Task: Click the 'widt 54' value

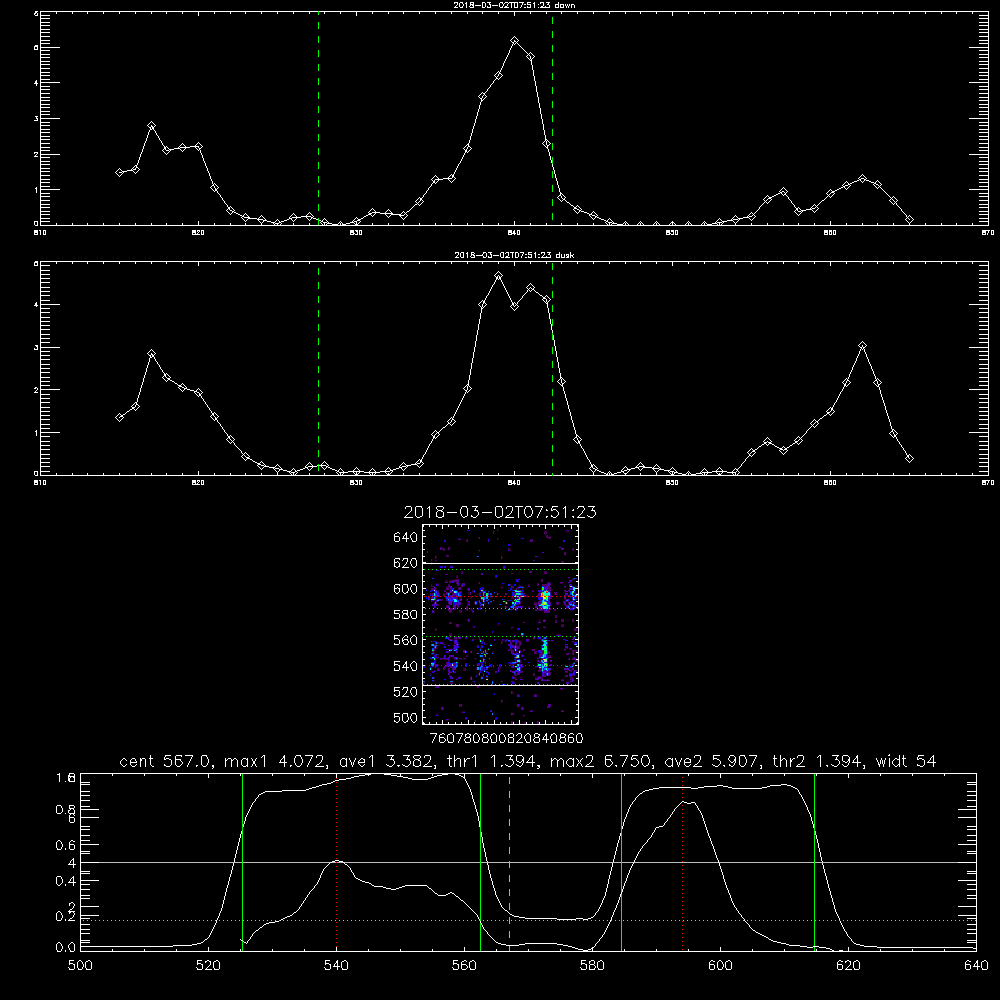Action: [x=906, y=761]
